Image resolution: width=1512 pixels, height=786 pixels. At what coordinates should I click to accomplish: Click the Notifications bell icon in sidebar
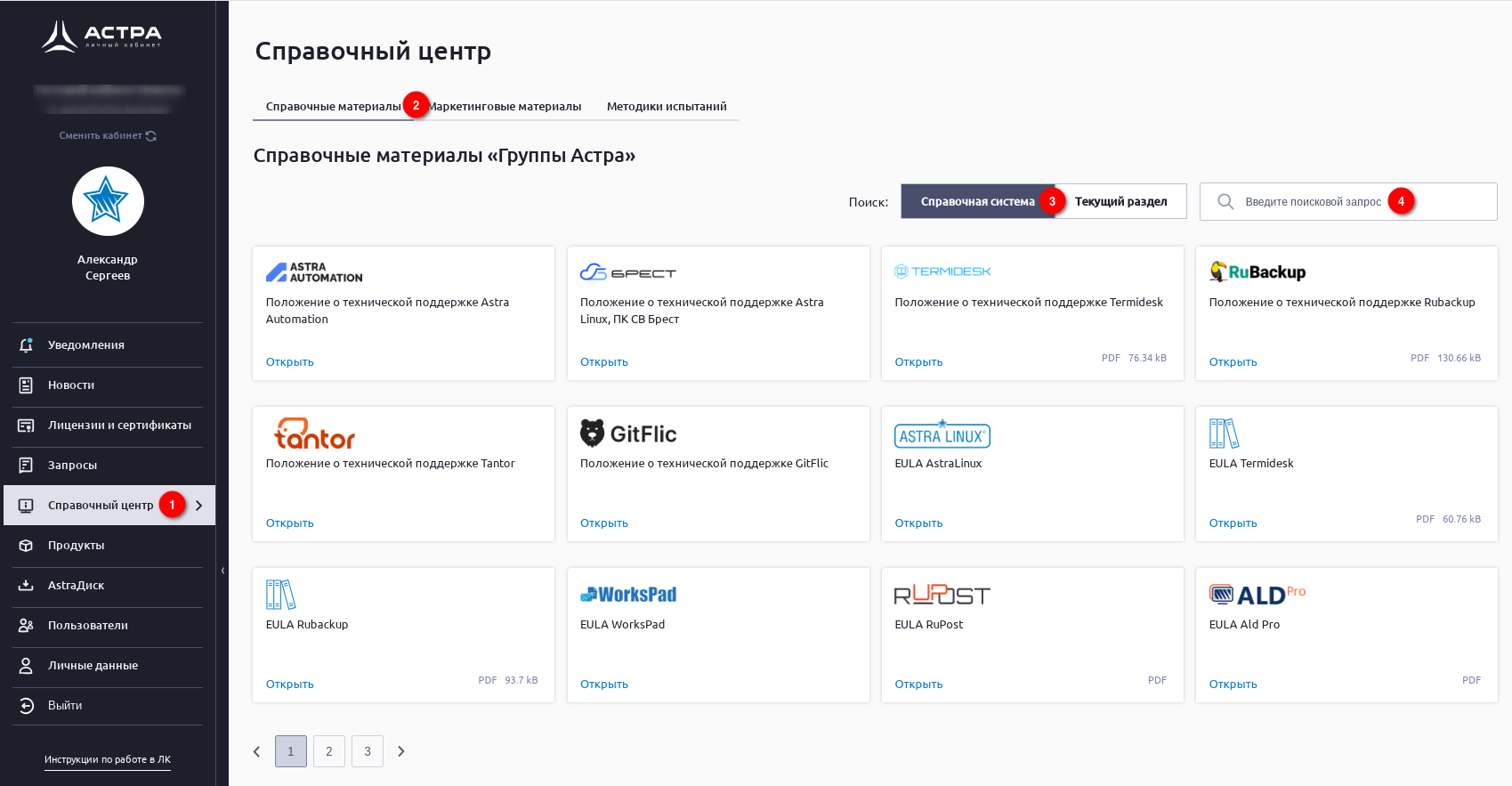(x=26, y=345)
